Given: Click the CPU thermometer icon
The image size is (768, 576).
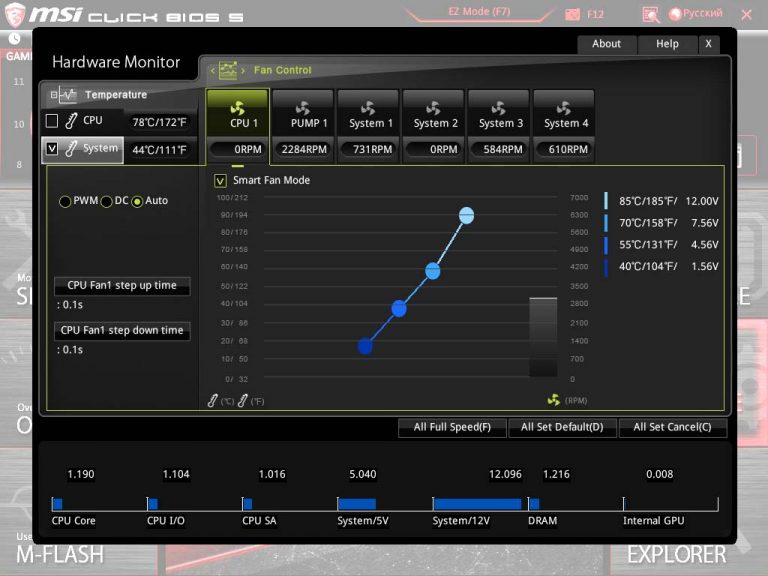Looking at the screenshot, I should click(71, 120).
